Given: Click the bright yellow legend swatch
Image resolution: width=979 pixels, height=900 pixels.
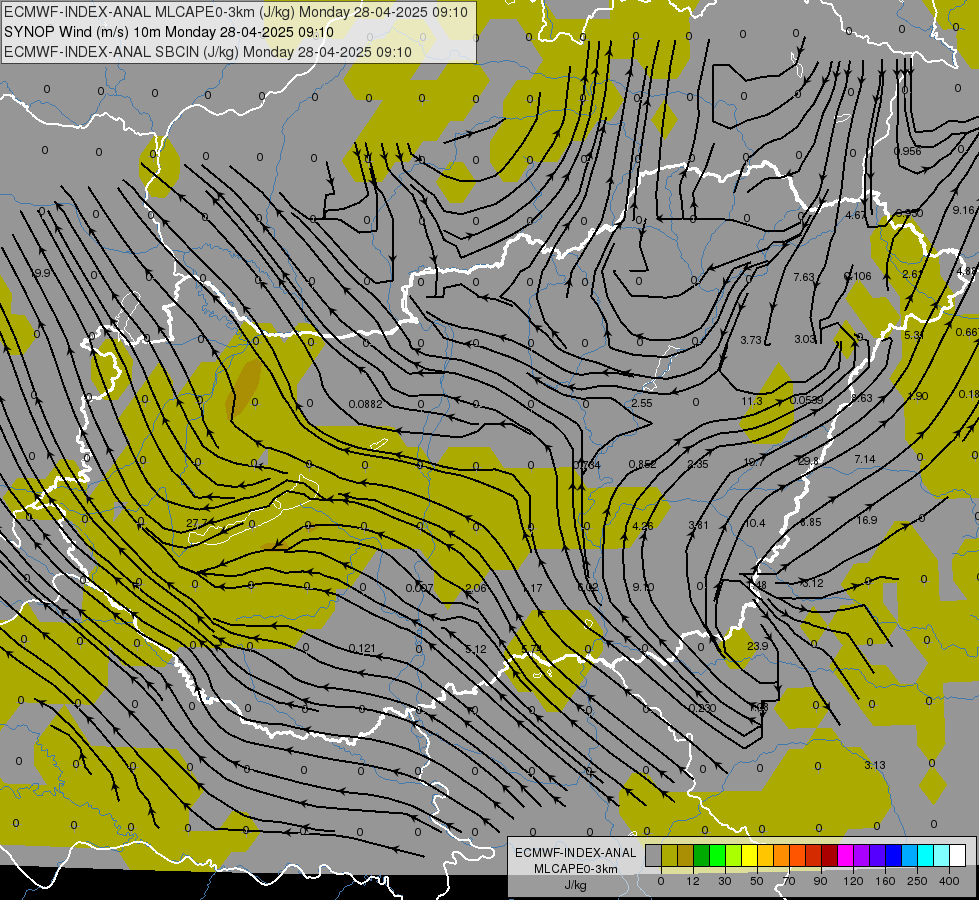Looking at the screenshot, I should [750, 855].
